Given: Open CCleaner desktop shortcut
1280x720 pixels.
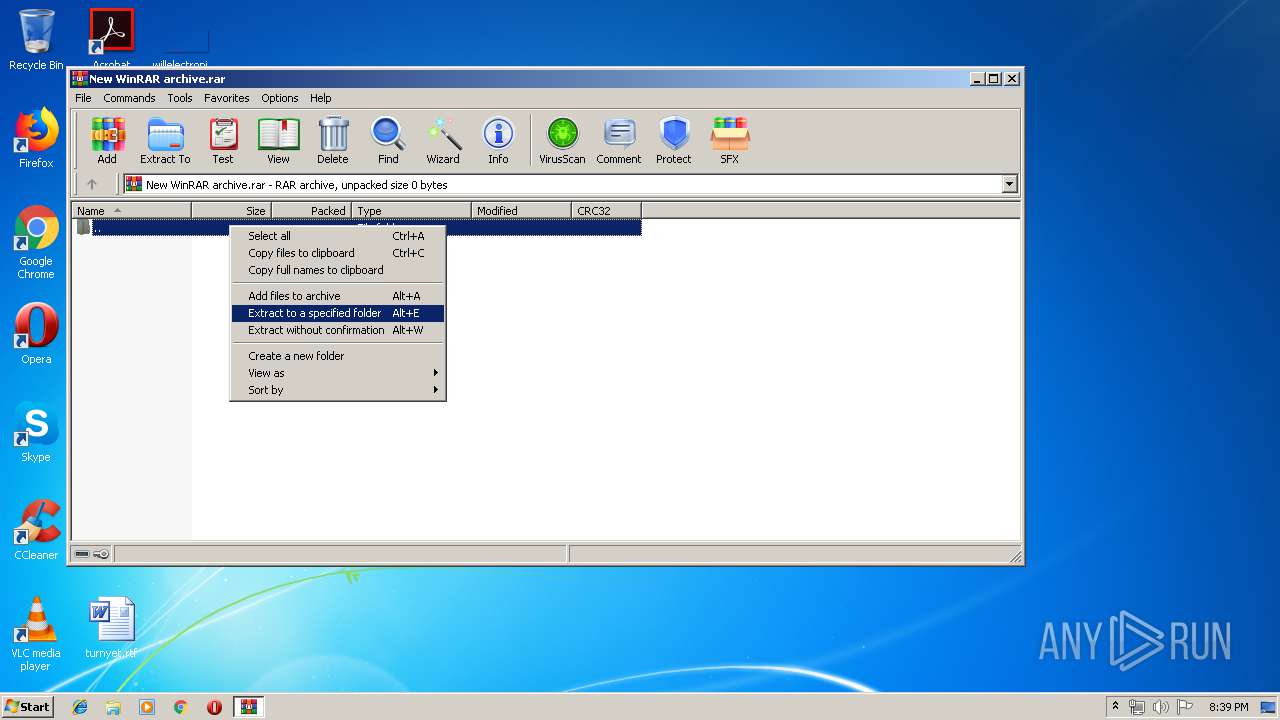Looking at the screenshot, I should coord(36,530).
